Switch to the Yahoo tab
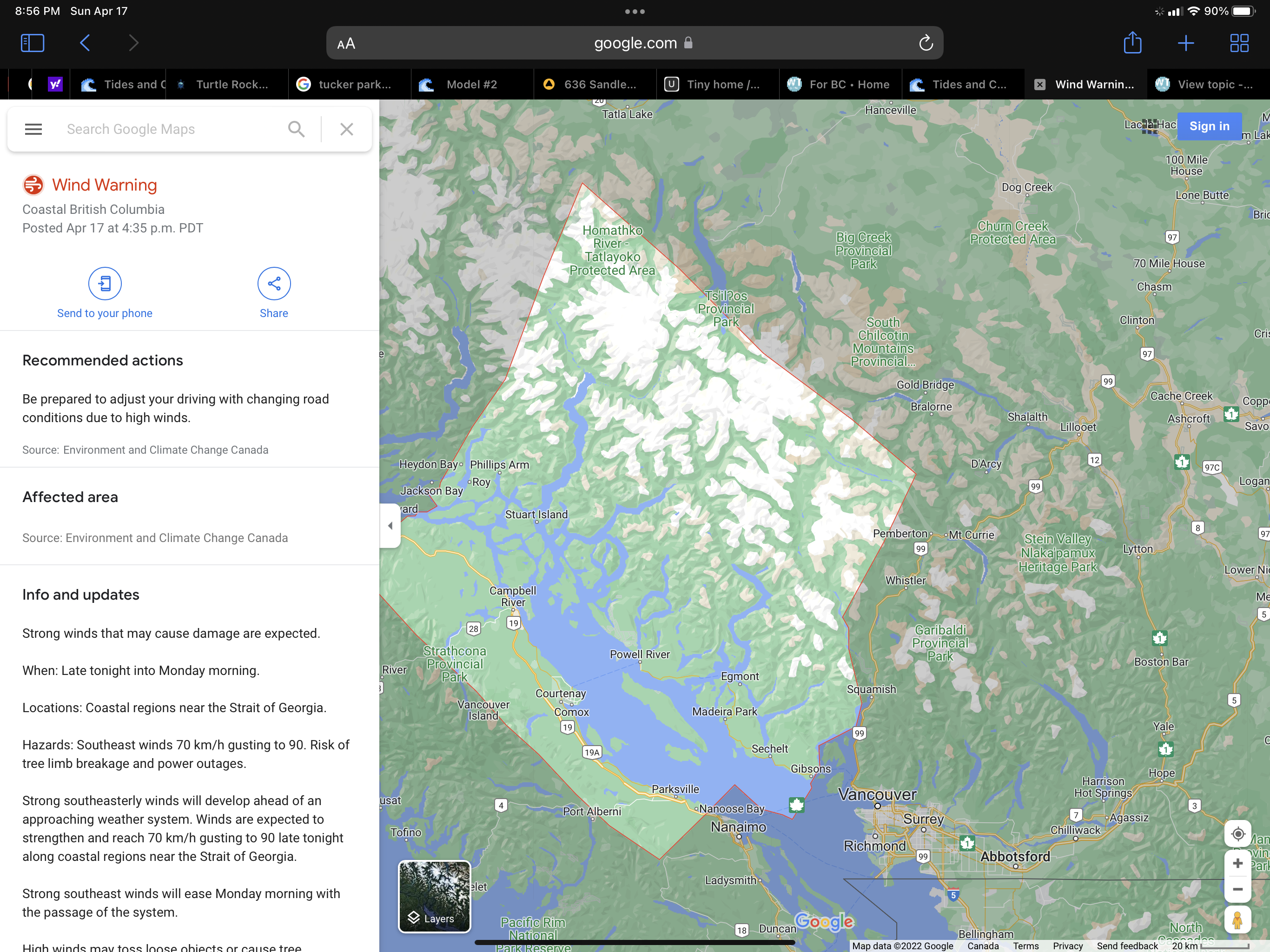1270x952 pixels. (x=55, y=85)
